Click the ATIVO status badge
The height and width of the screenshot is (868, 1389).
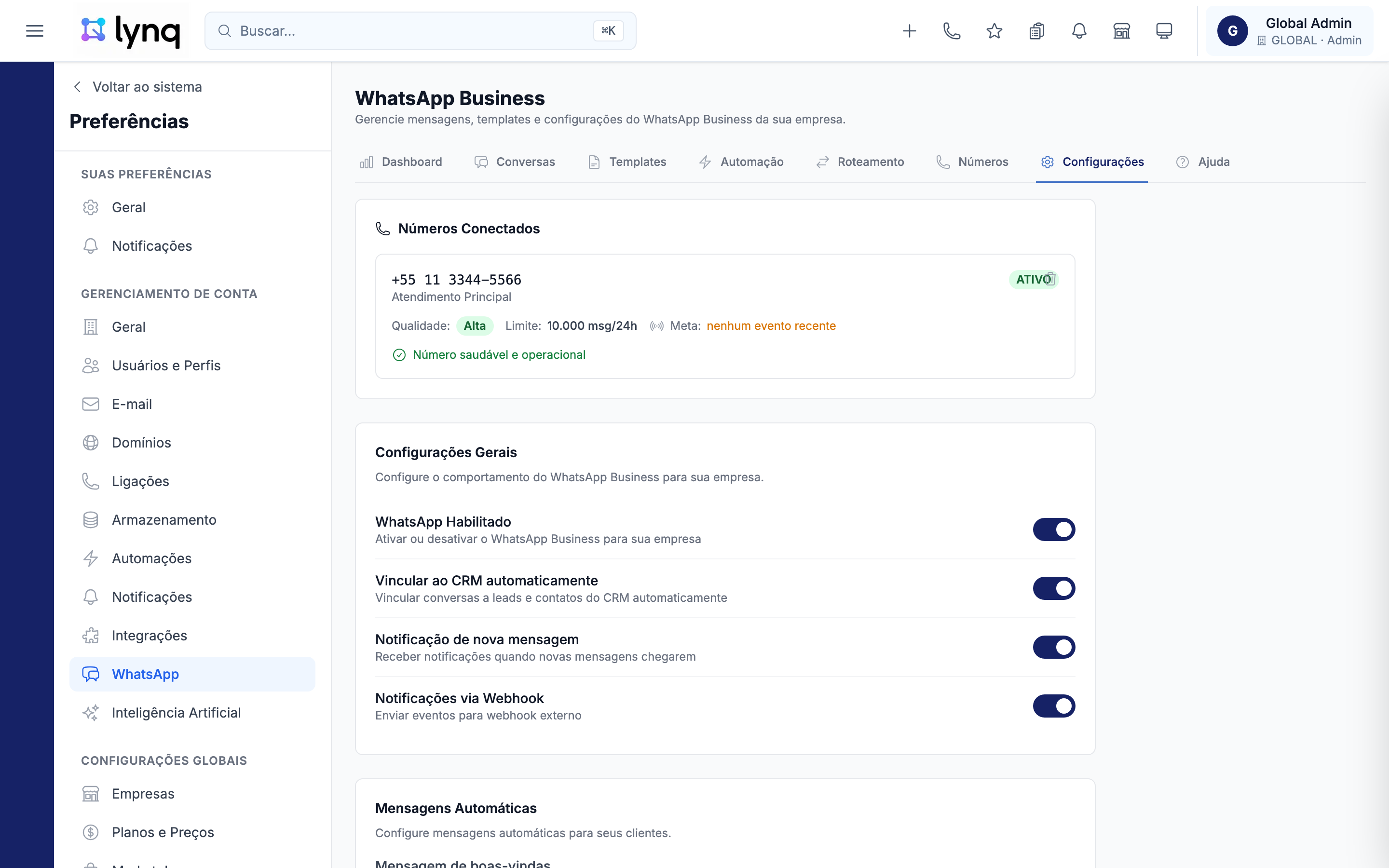pos(1034,279)
